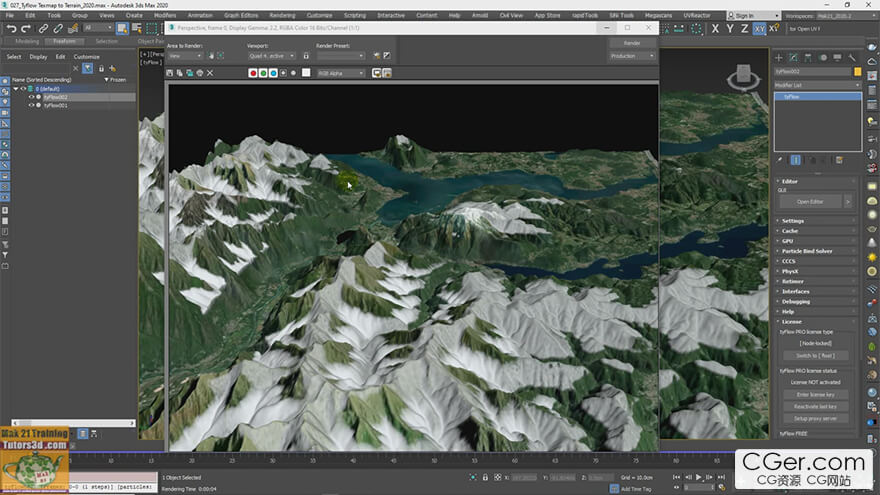Choose the Rectangular Selection Region tool
The height and width of the screenshot is (495, 880).
pyautogui.click(x=152, y=28)
